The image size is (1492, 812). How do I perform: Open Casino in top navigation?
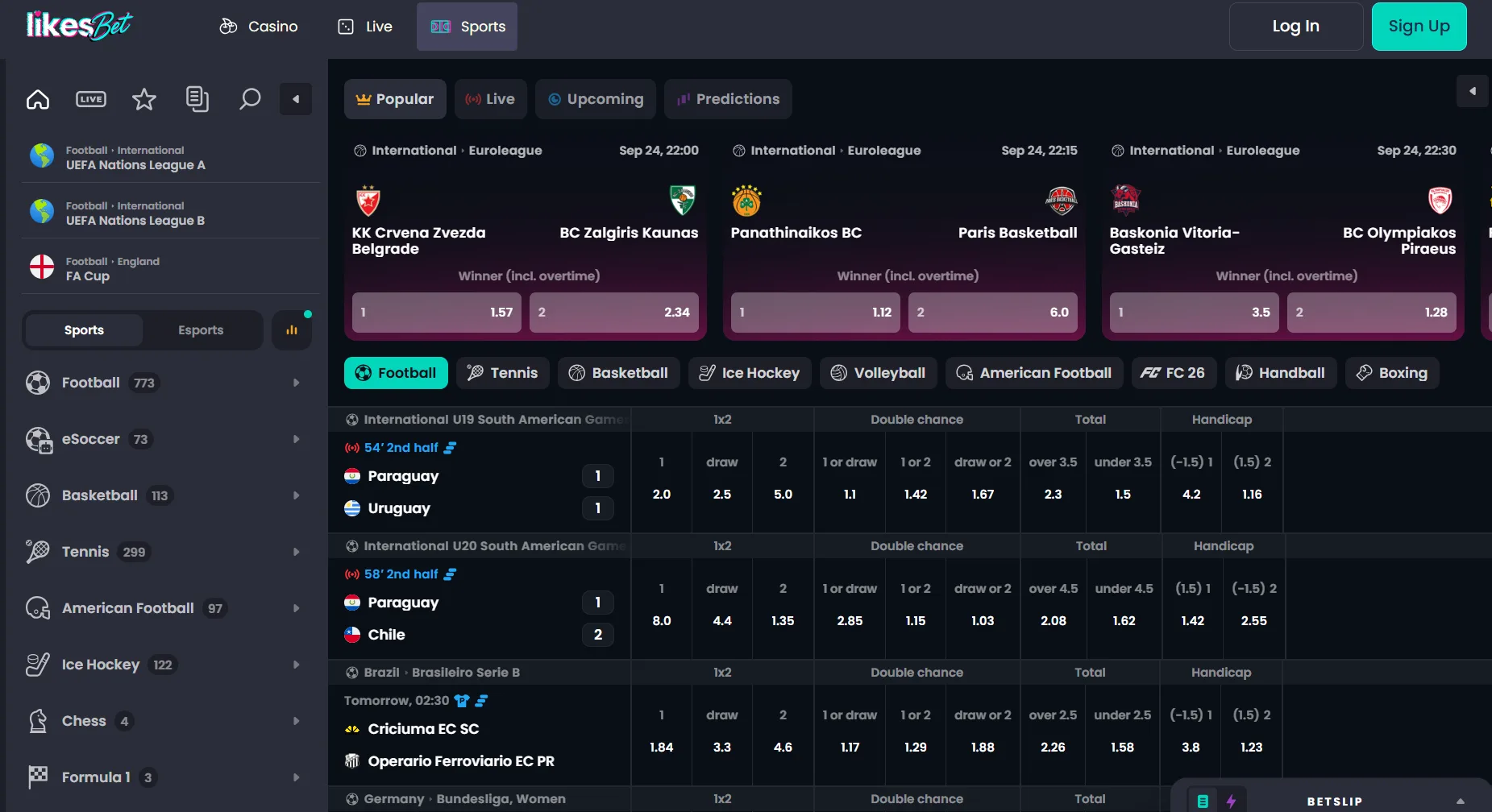pos(259,27)
